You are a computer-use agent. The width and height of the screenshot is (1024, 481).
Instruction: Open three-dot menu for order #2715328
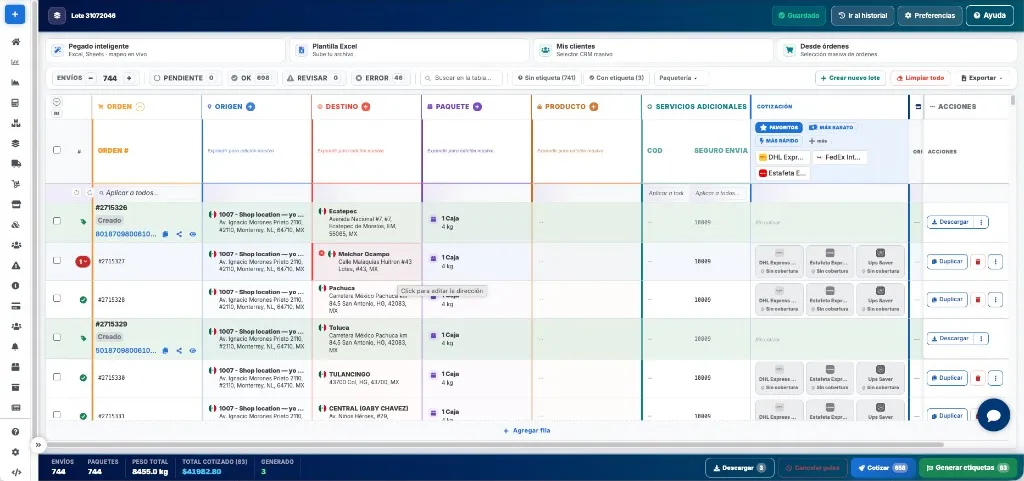(x=995, y=300)
